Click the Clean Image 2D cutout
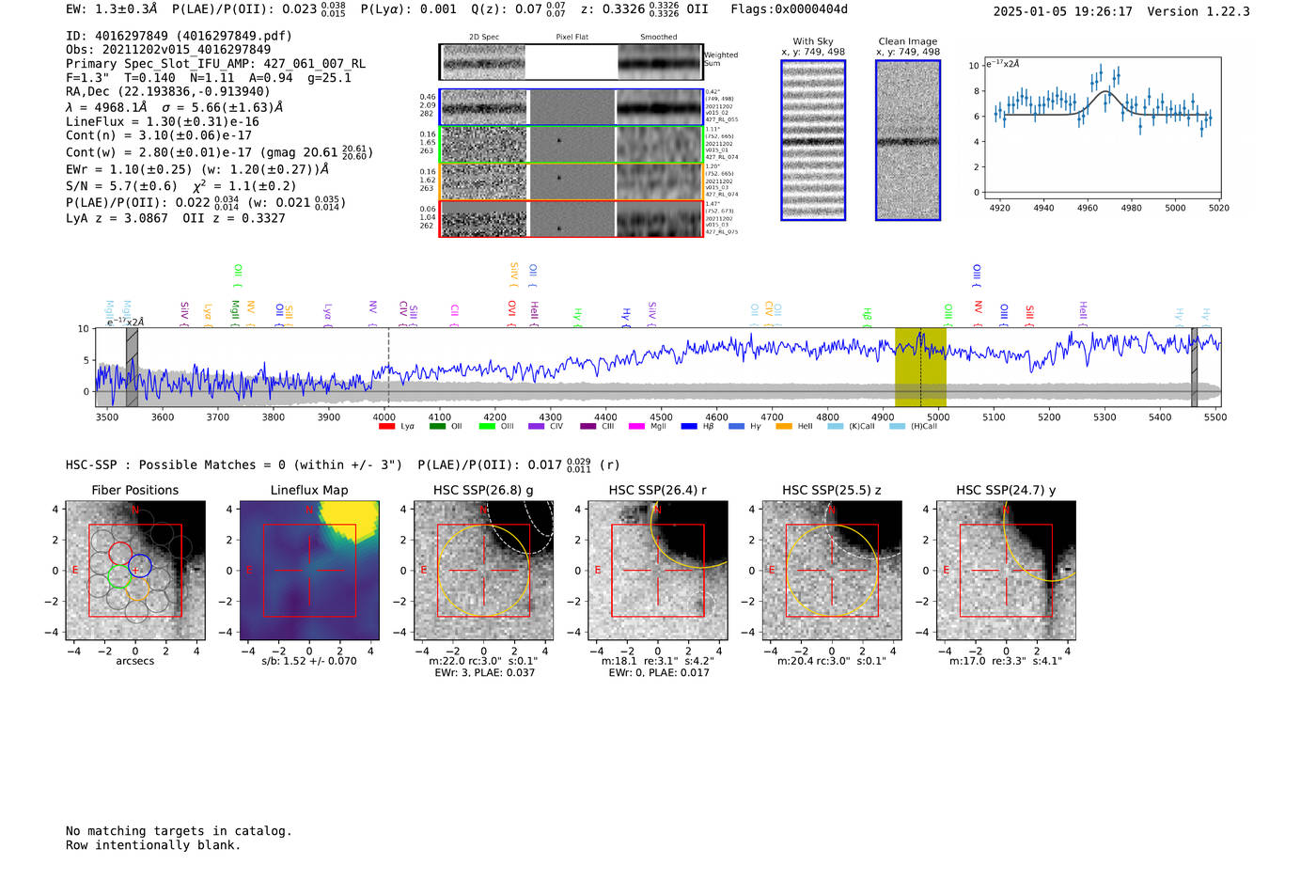The width and height of the screenshot is (1316, 896). 908,140
